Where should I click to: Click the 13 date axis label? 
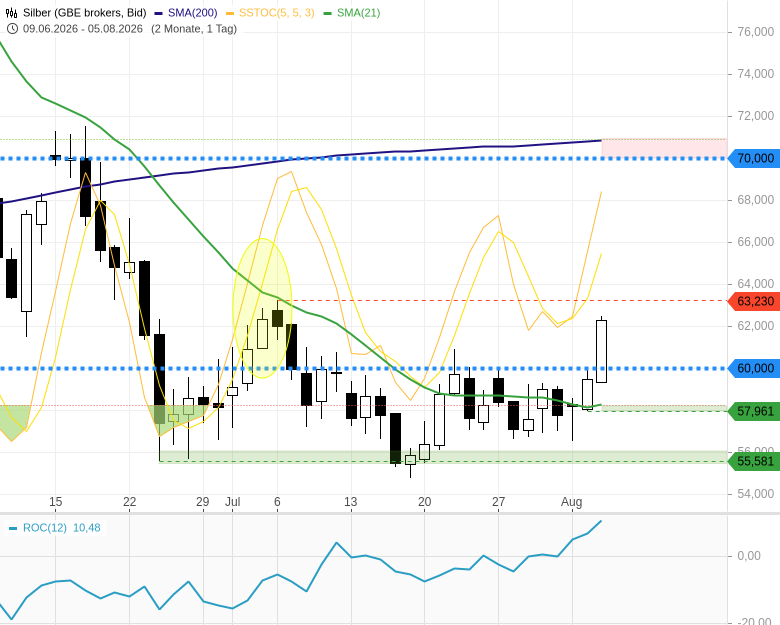(x=351, y=502)
